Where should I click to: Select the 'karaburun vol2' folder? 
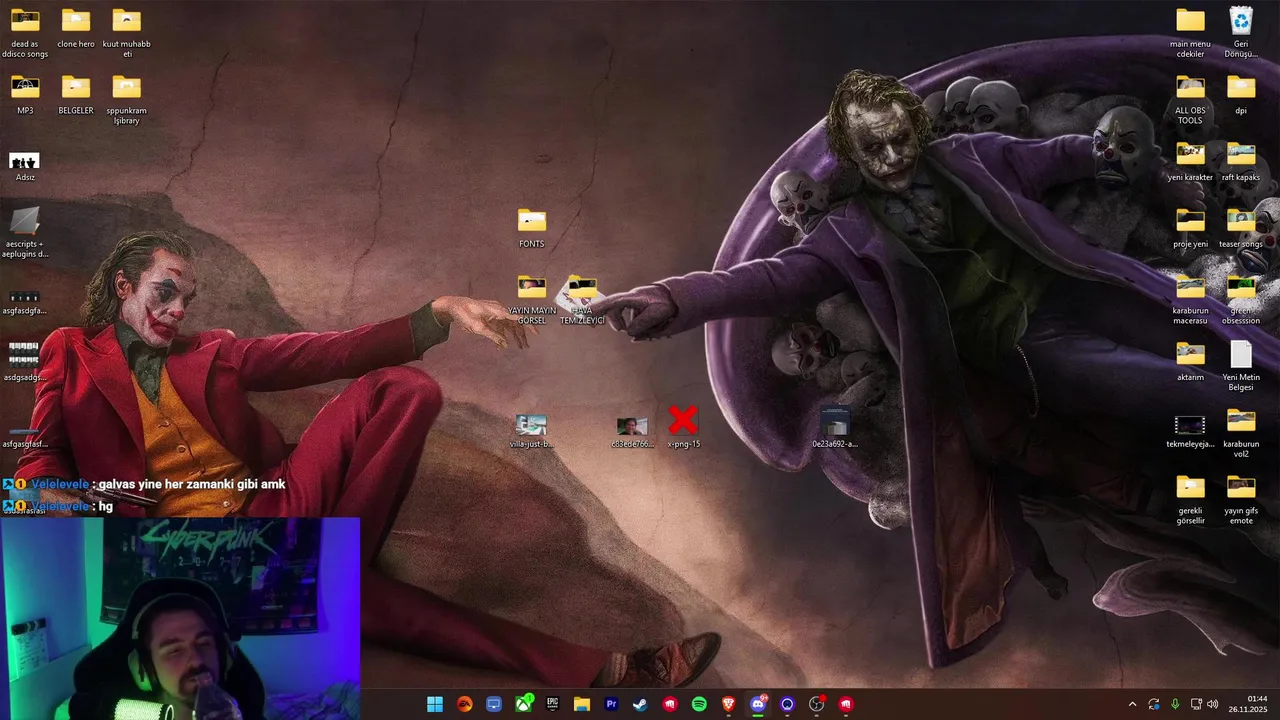pyautogui.click(x=1241, y=431)
